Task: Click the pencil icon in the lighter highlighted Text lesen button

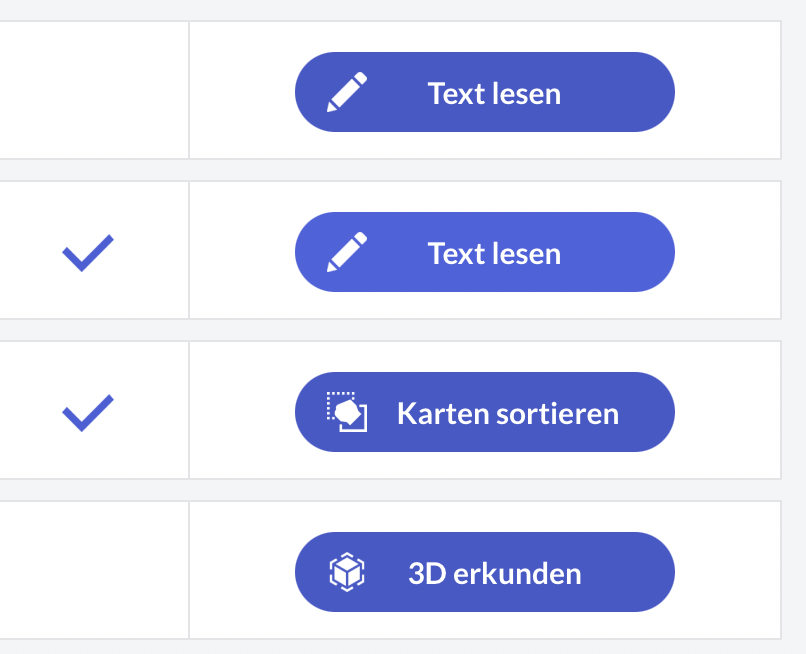Action: (347, 252)
